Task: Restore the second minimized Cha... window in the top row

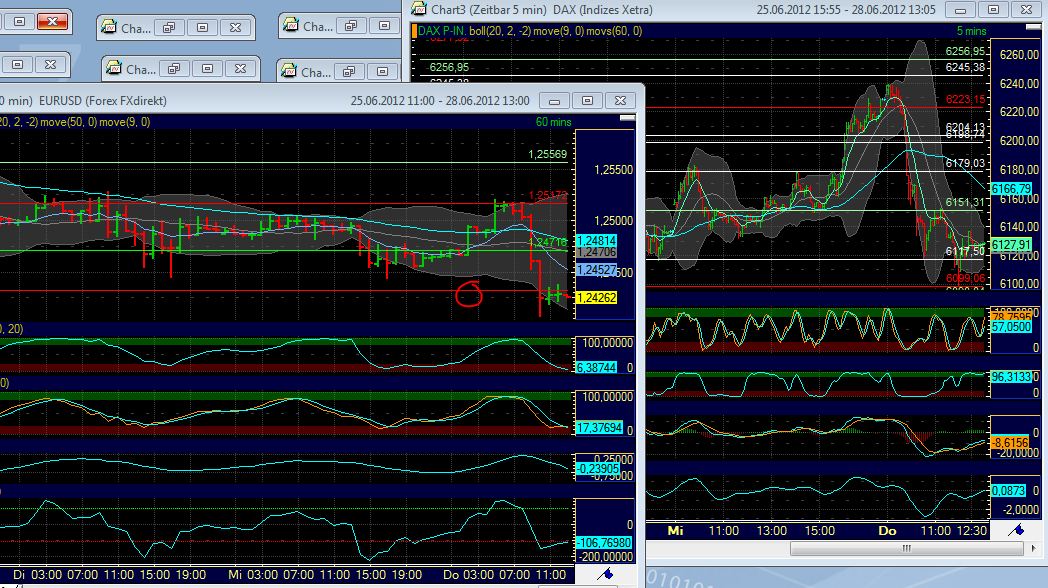Action: 351,26
